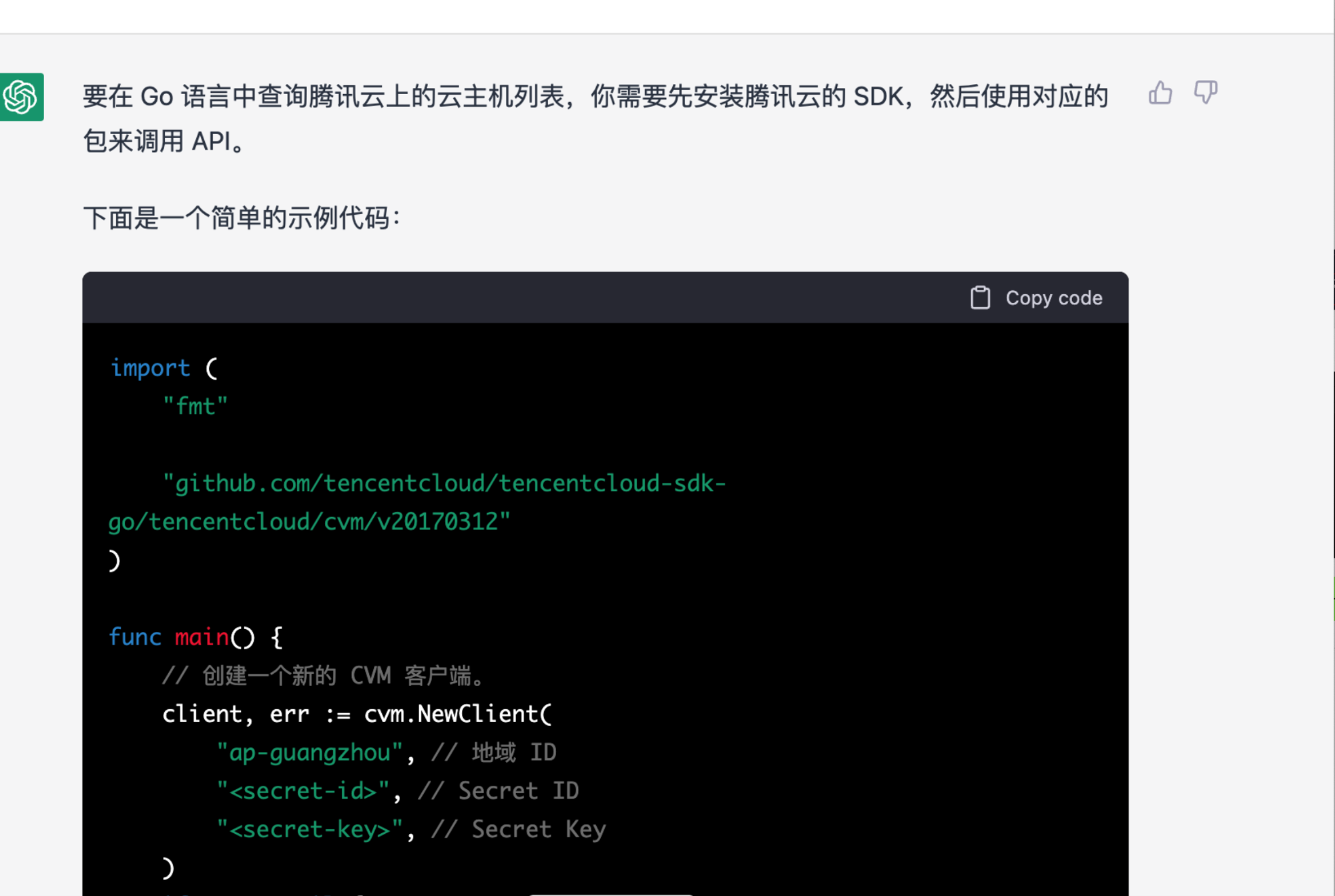Click the github.com/tencentcloud import path line
This screenshot has height=896, width=1335.
click(444, 483)
